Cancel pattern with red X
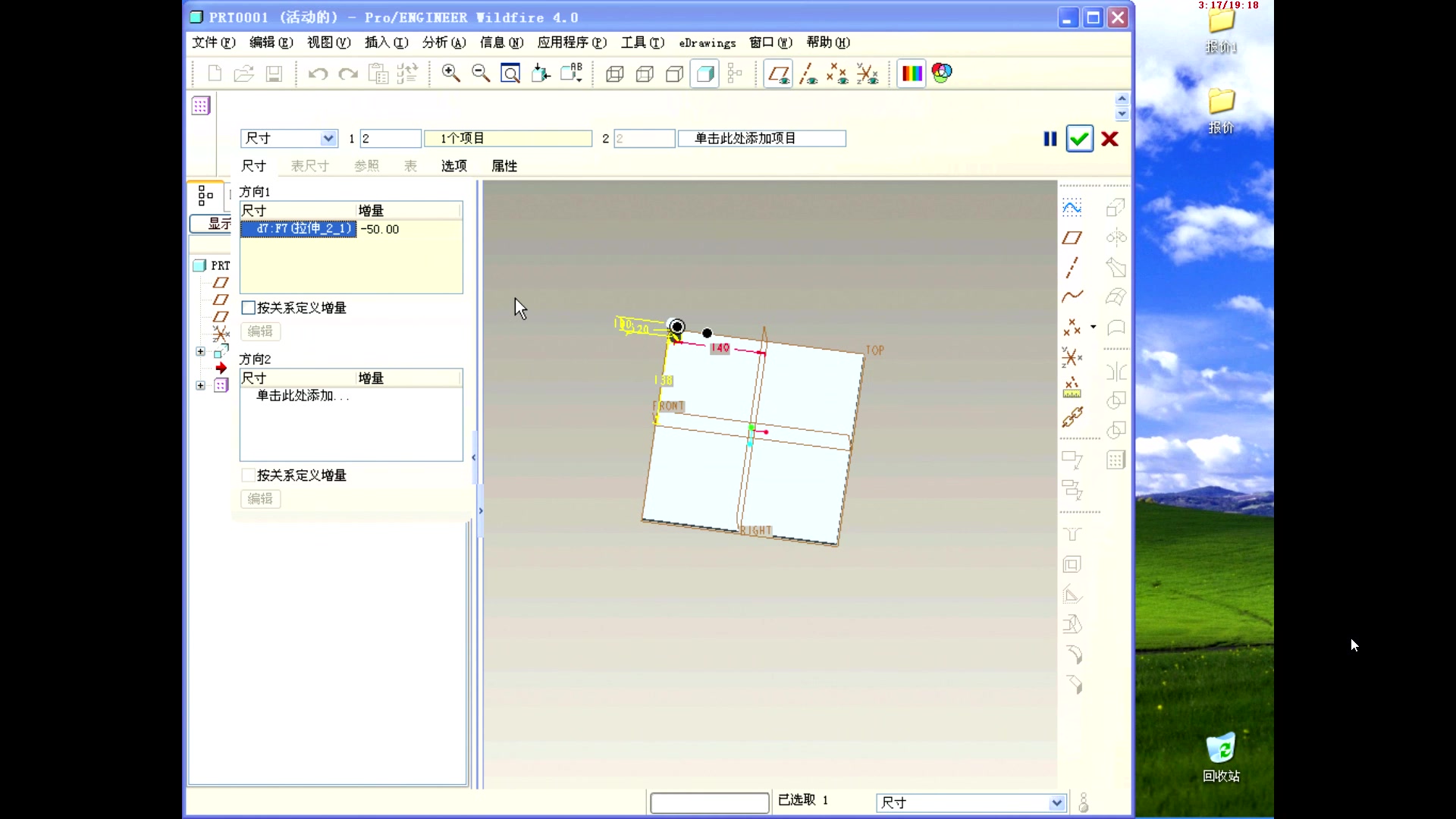 click(x=1109, y=139)
